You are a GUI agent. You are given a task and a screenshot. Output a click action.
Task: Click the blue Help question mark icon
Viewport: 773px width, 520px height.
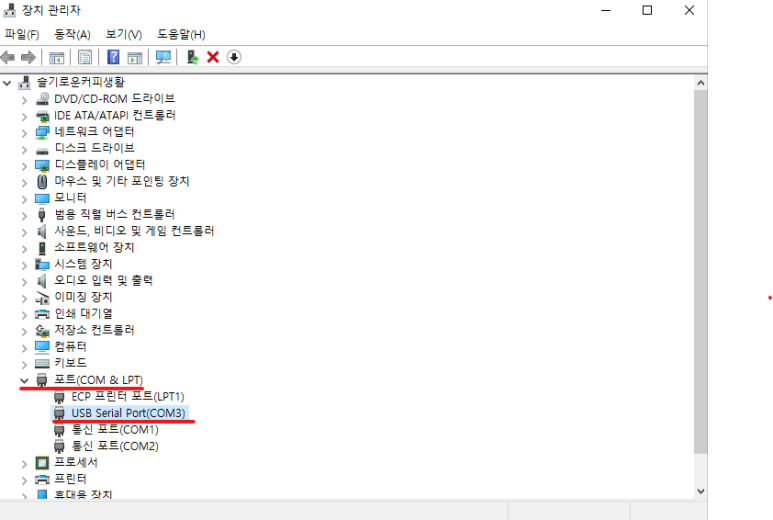click(113, 57)
